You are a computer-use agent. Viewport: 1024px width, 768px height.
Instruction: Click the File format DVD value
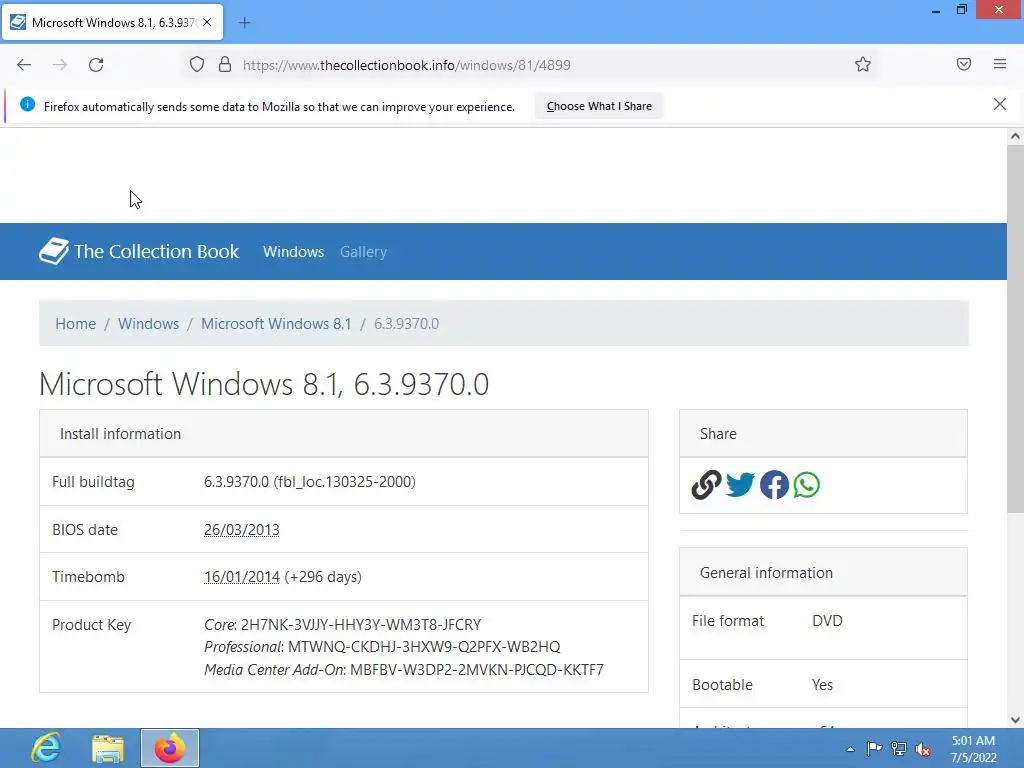click(827, 621)
